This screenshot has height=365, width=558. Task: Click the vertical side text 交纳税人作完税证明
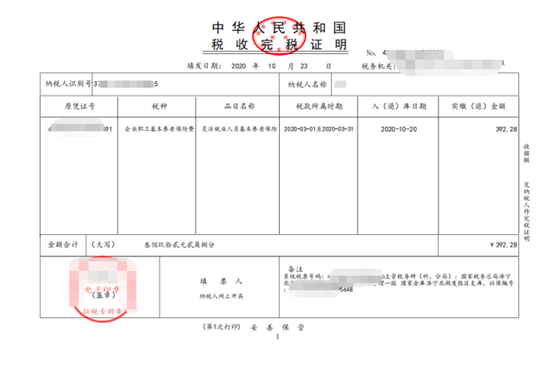(x=526, y=212)
